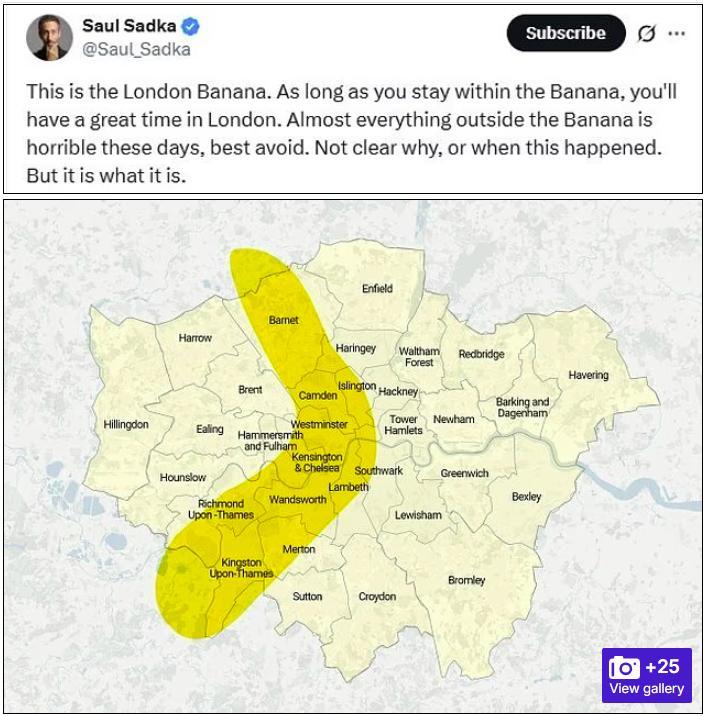Click the London Banana tweet text
Screen dimensions: 706x716
pyautogui.click(x=352, y=133)
